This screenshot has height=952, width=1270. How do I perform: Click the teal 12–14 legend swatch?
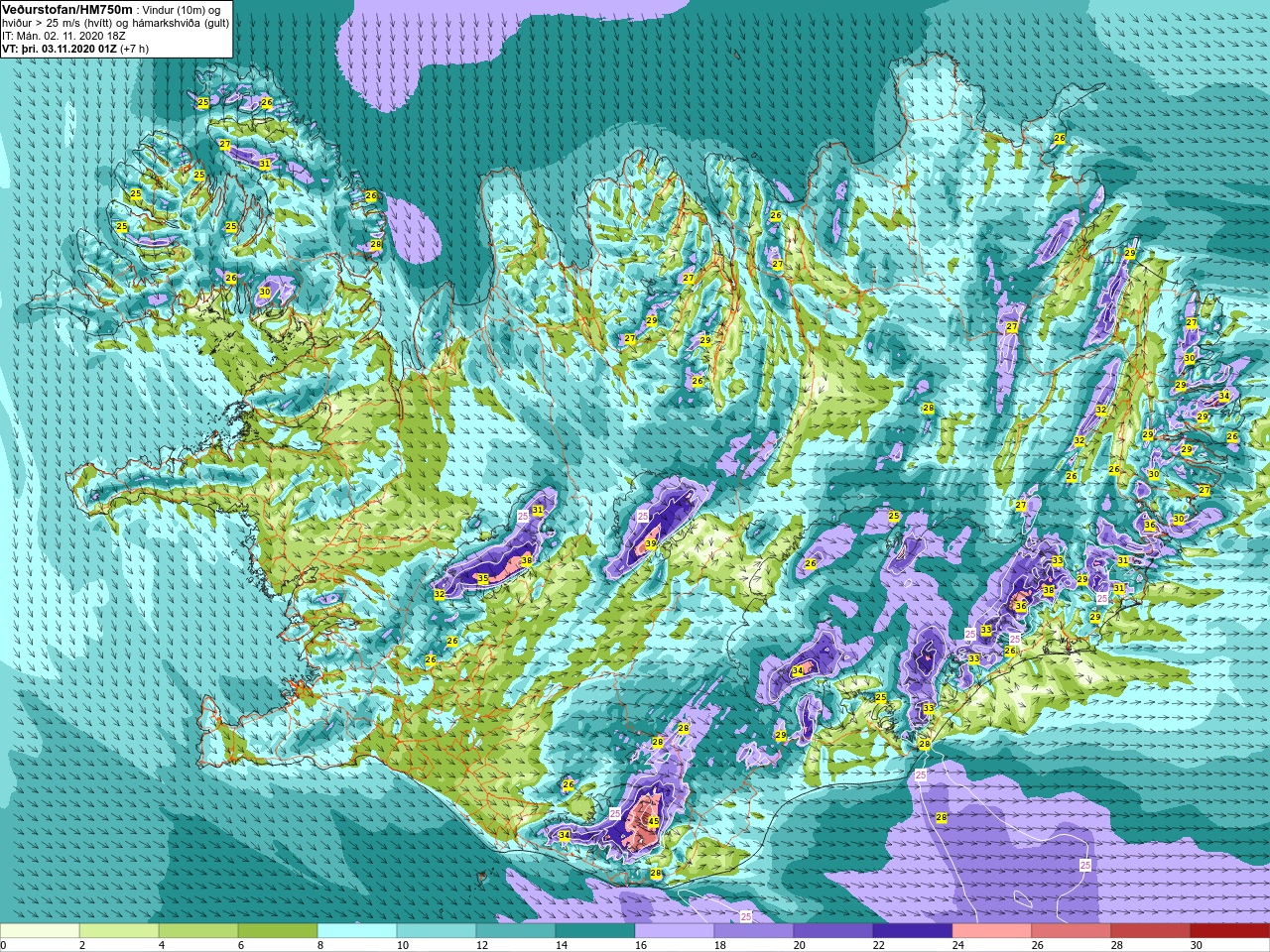(x=516, y=931)
